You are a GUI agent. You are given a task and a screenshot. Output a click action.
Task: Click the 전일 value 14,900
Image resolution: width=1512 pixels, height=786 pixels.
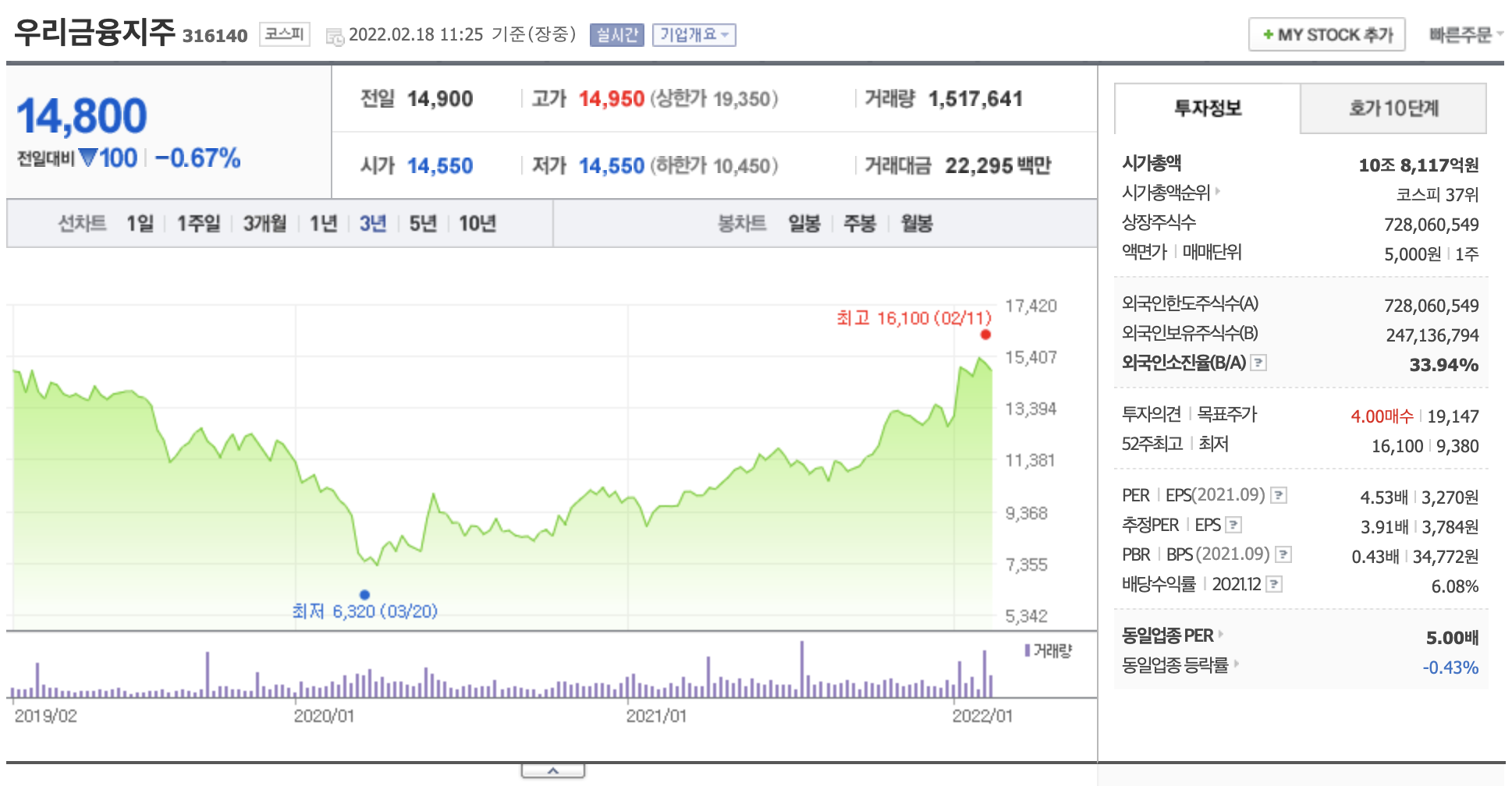pos(440,99)
